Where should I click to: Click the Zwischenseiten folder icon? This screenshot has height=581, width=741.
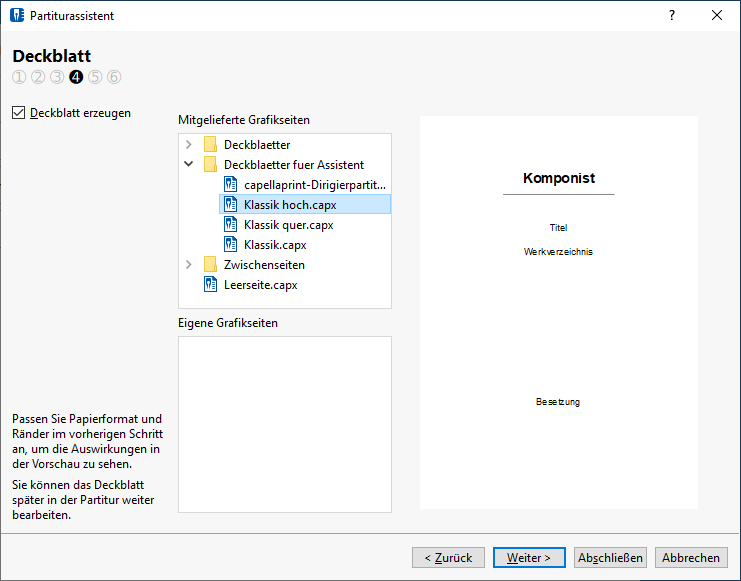coord(210,265)
